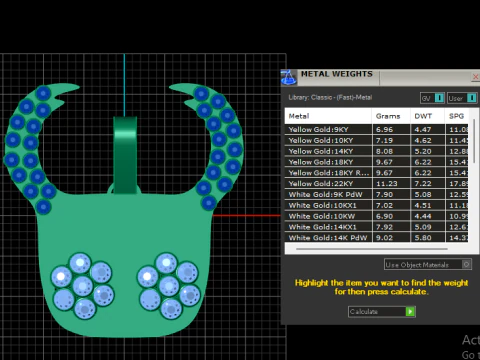Click the 5.20 DWT value
The image size is (480, 360).
423,151
